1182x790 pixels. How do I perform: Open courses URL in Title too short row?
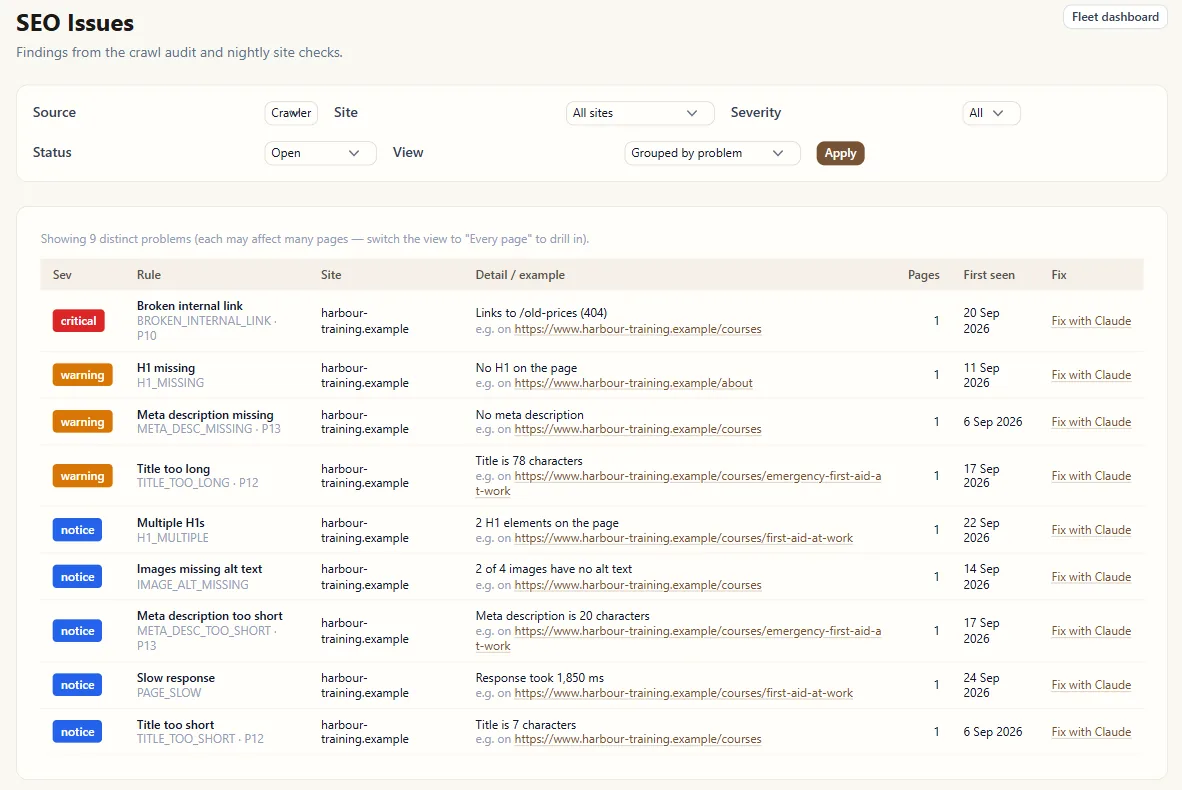pos(638,739)
